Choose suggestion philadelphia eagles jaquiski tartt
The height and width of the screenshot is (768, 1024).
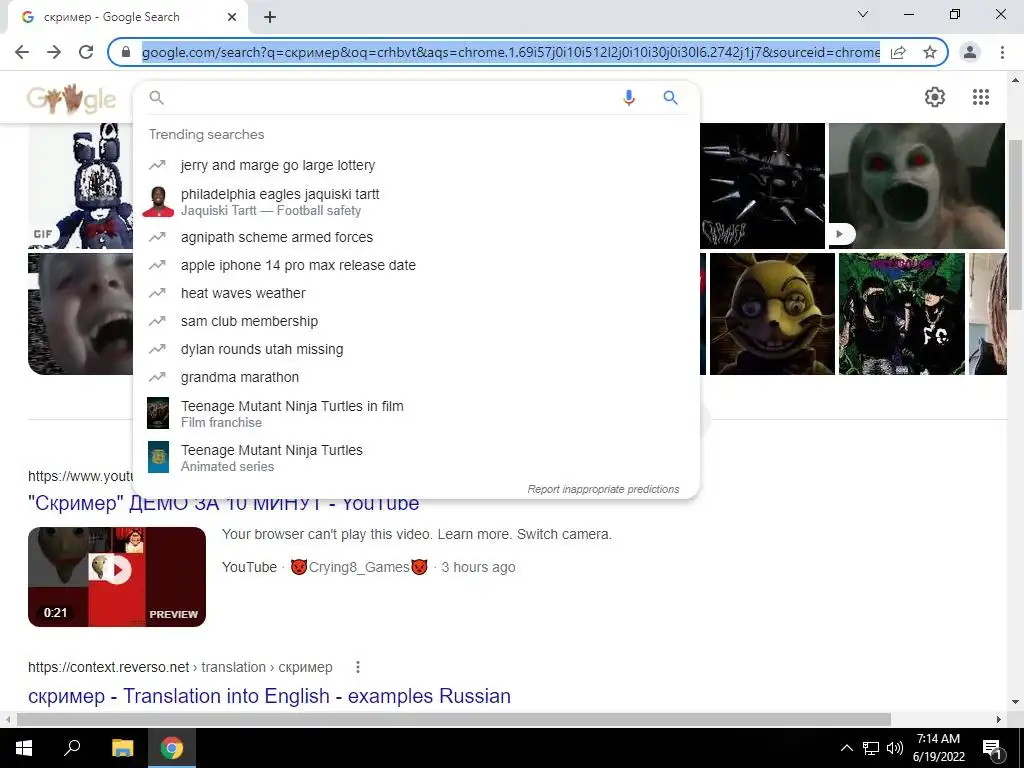[x=416, y=202]
